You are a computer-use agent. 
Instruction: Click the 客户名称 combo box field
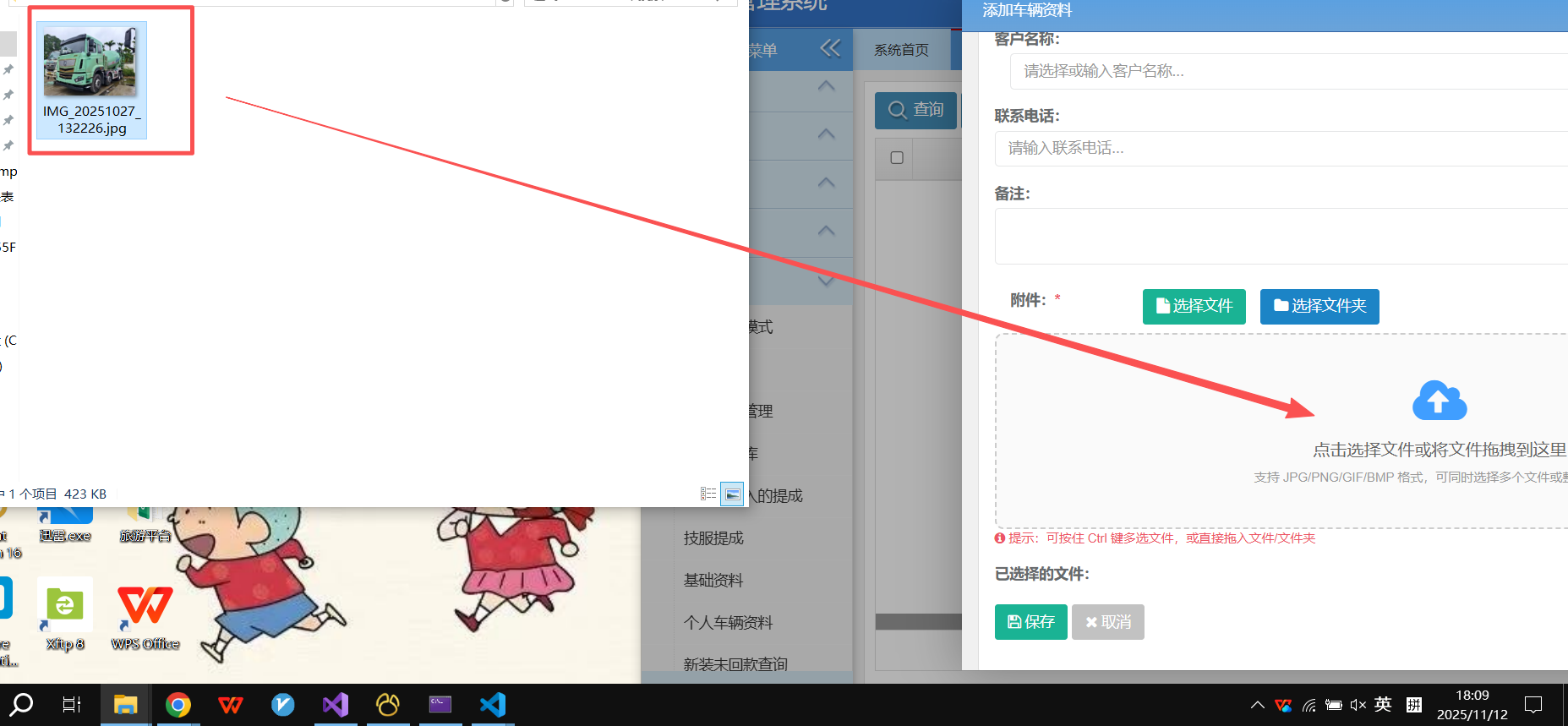tap(1288, 71)
